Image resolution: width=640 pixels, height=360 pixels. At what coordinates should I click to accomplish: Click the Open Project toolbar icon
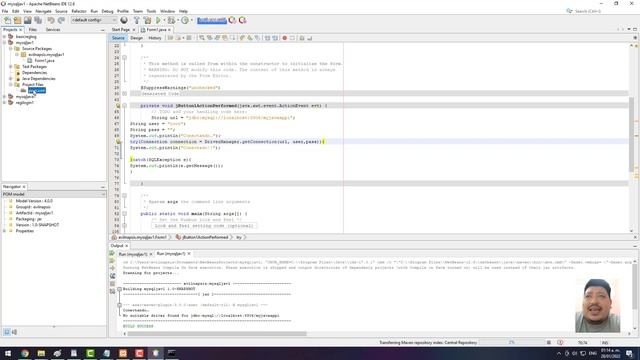(x=27, y=20)
